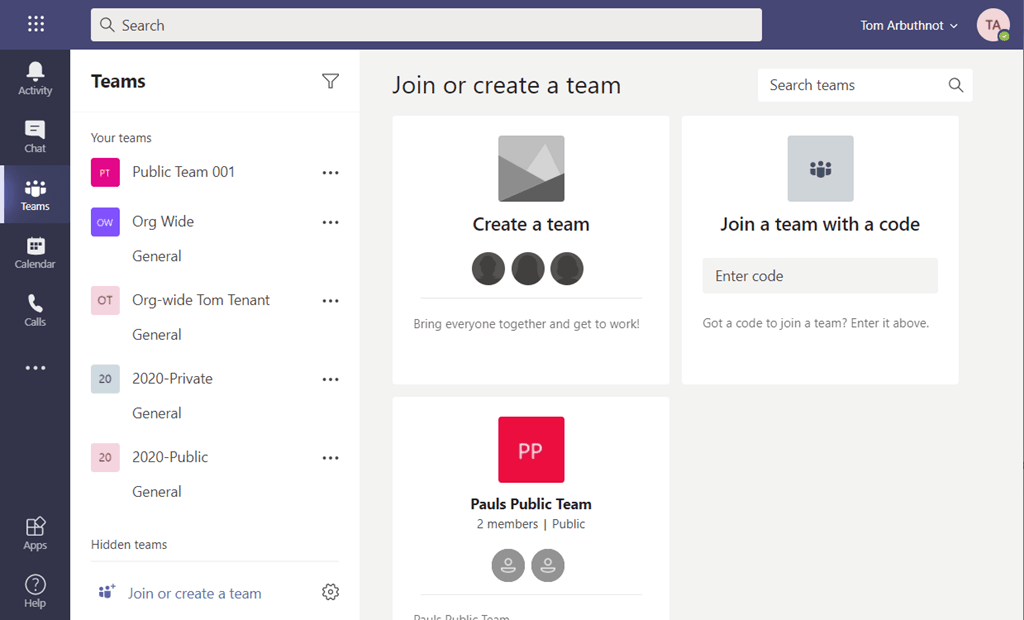Click the Help icon
1024x620 pixels.
click(x=35, y=591)
